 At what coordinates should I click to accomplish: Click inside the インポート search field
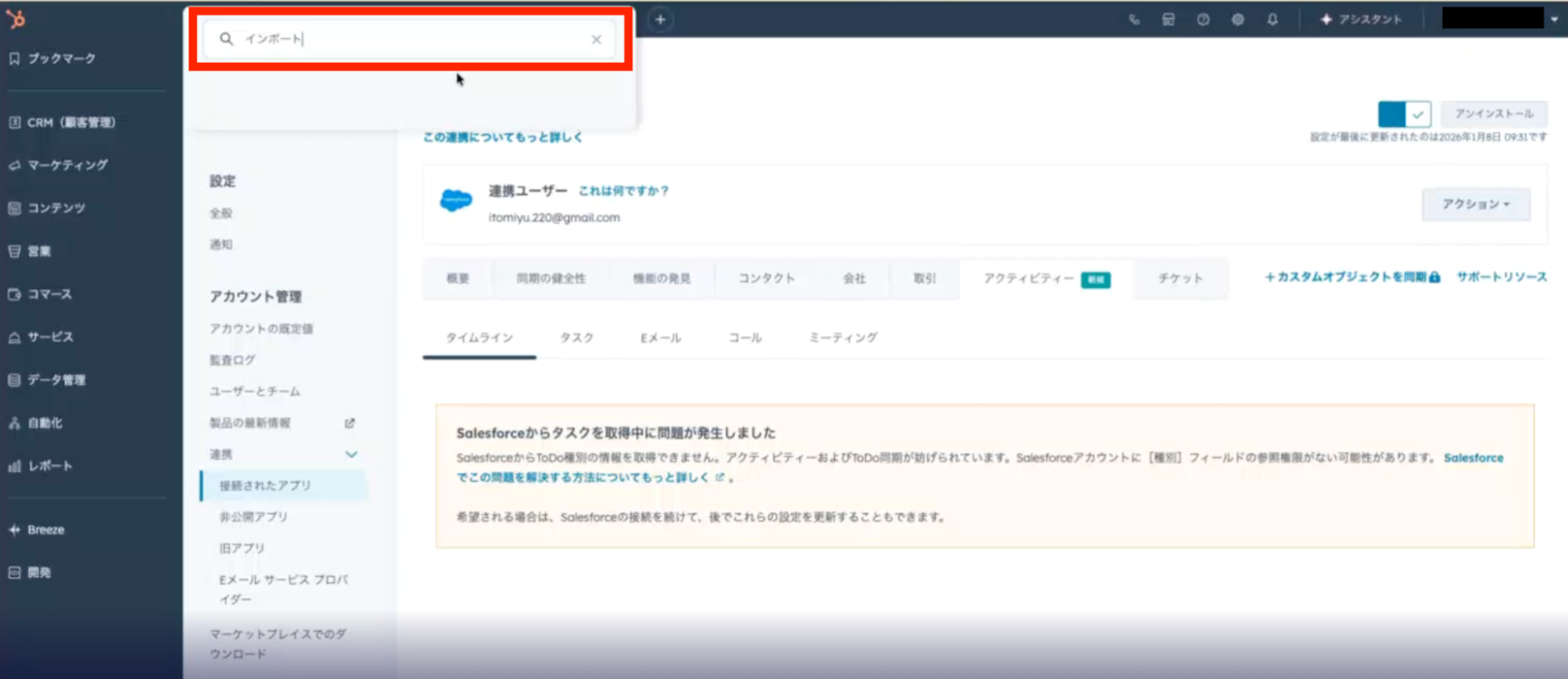point(408,39)
